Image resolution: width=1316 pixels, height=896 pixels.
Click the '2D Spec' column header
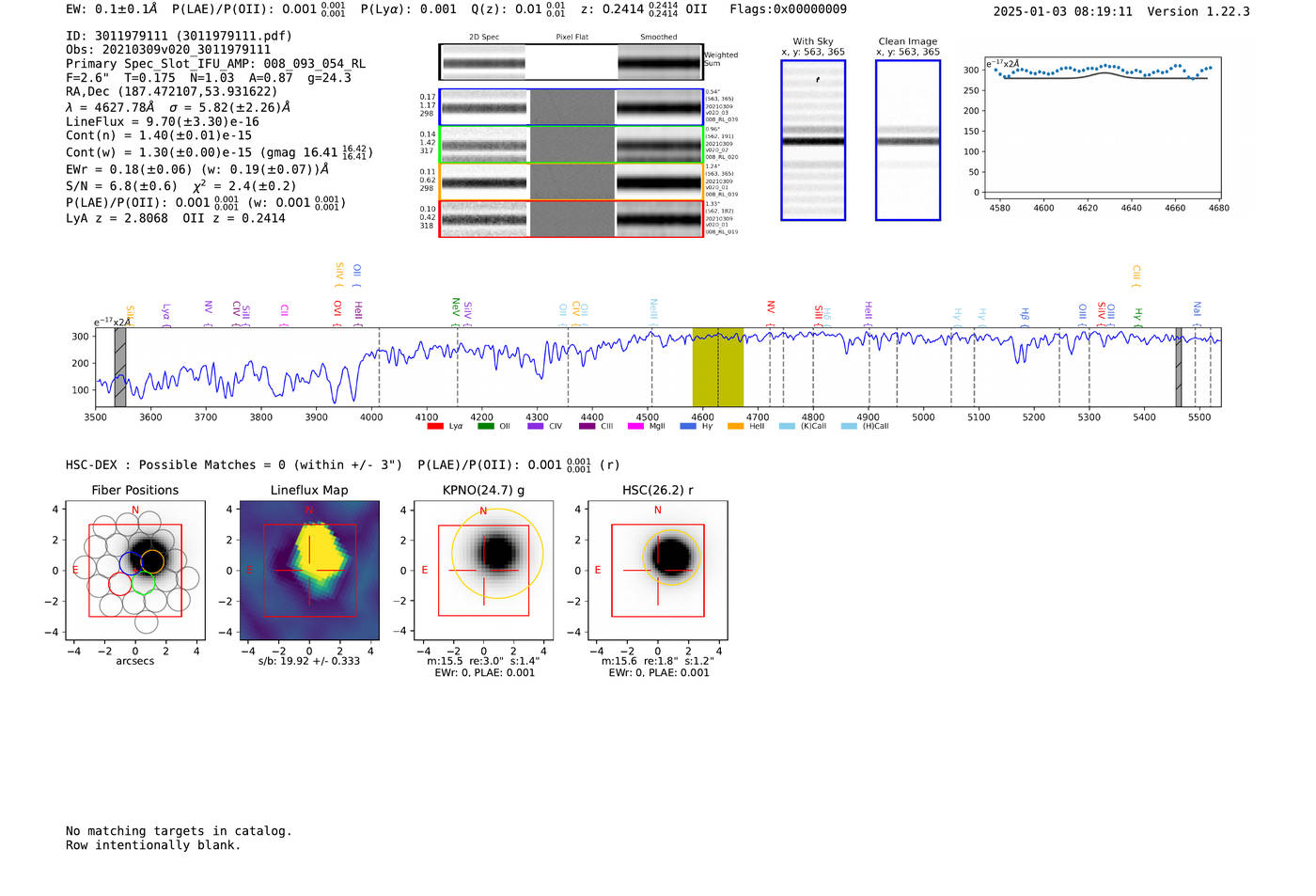484,38
